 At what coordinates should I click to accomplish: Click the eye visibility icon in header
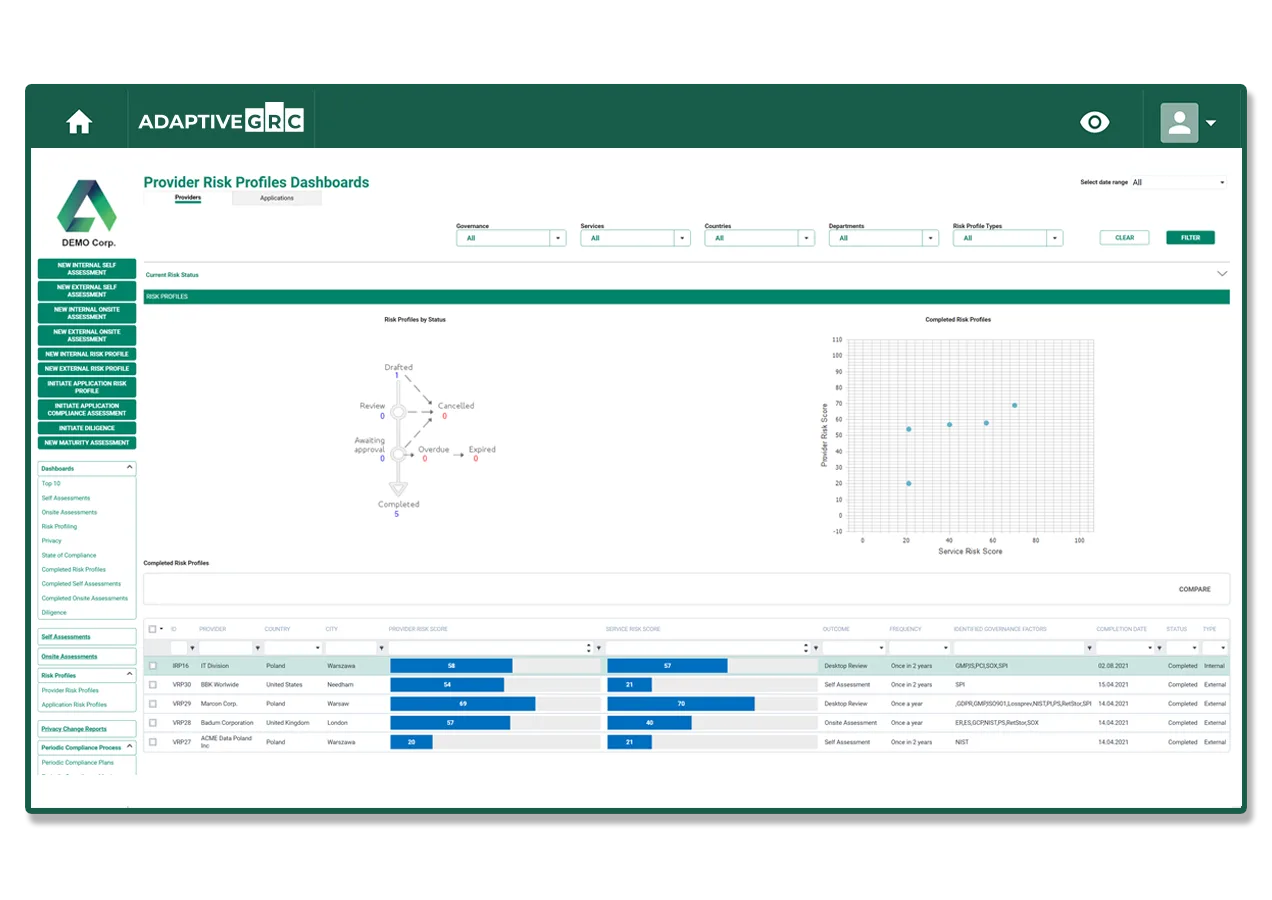click(1095, 122)
